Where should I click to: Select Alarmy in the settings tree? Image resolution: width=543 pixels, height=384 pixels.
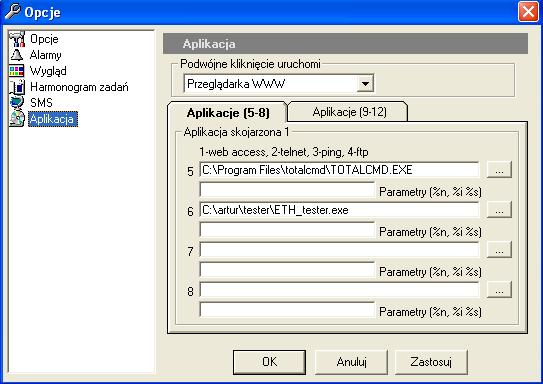click(45, 55)
